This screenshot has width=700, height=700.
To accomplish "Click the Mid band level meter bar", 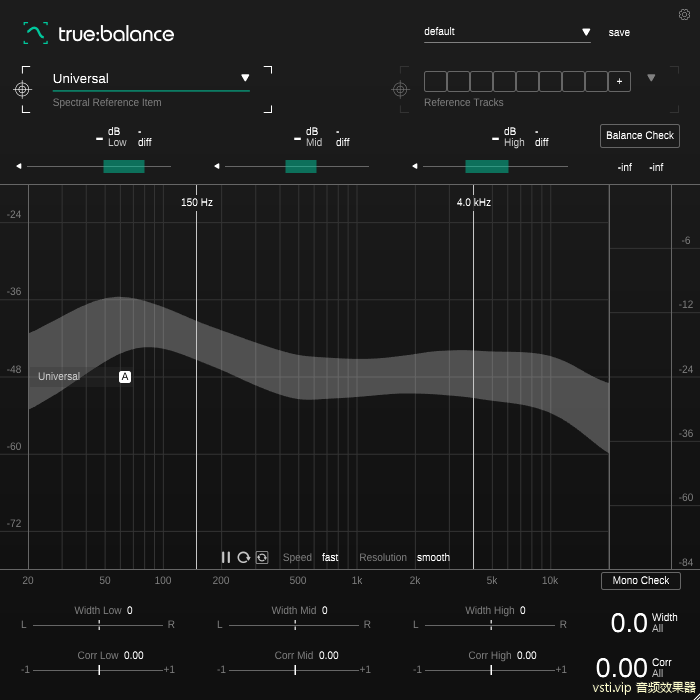I will [301, 166].
